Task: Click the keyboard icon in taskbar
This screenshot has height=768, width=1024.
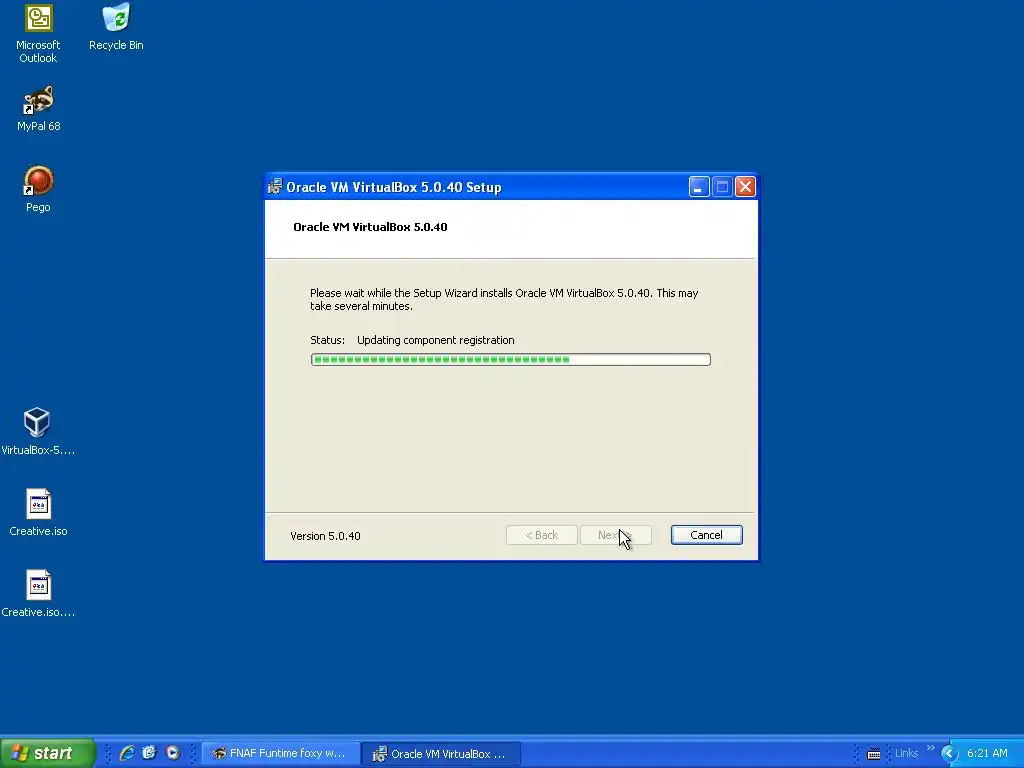Action: [x=874, y=754]
